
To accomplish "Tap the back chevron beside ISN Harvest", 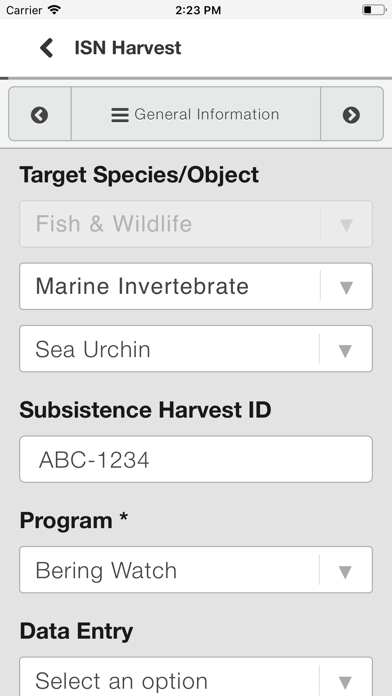I will click(x=47, y=48).
